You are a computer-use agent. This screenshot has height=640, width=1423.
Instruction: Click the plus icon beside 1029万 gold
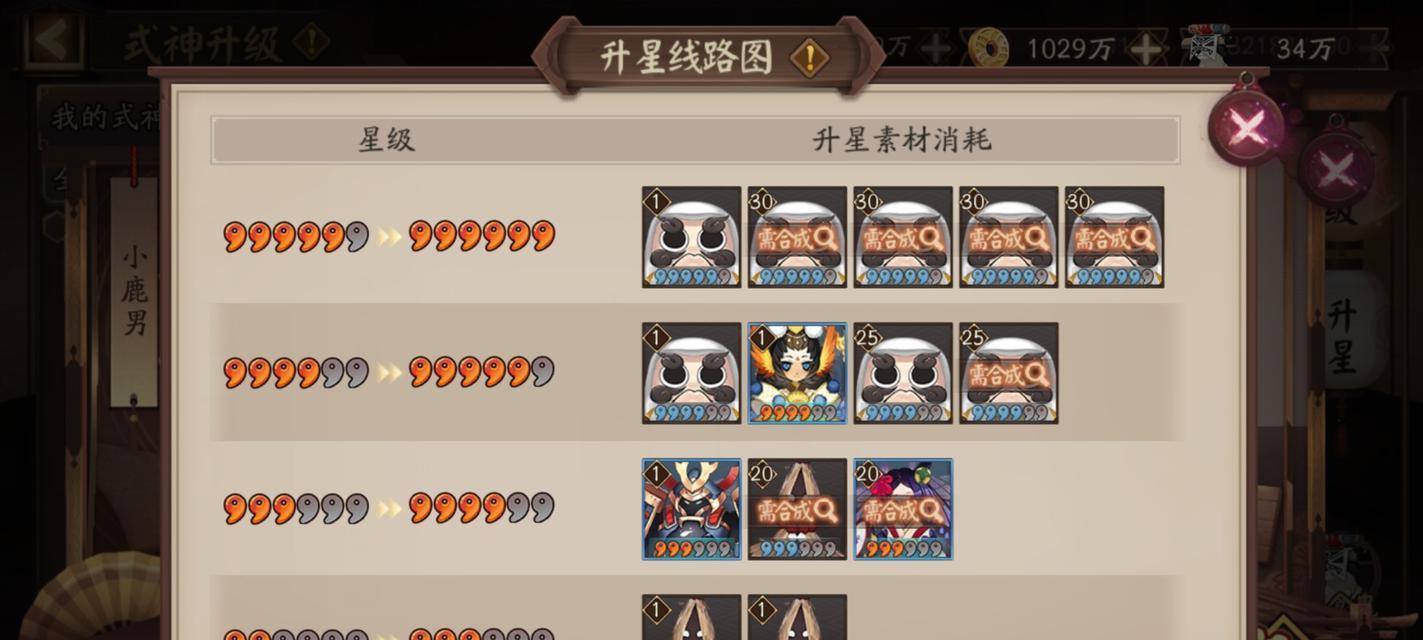[1144, 47]
